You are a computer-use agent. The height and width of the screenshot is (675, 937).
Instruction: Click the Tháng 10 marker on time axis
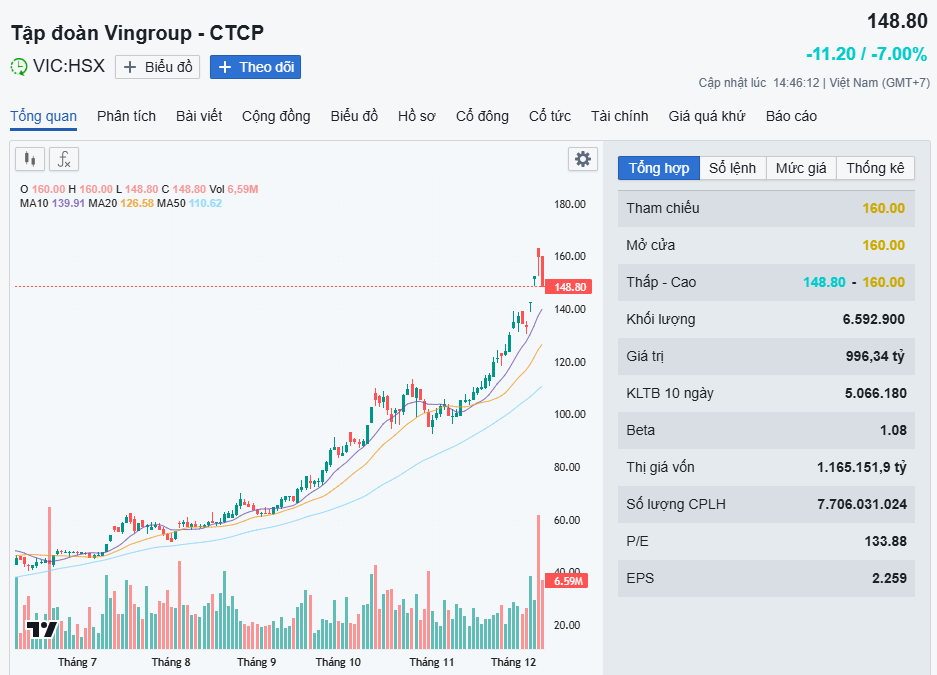338,662
